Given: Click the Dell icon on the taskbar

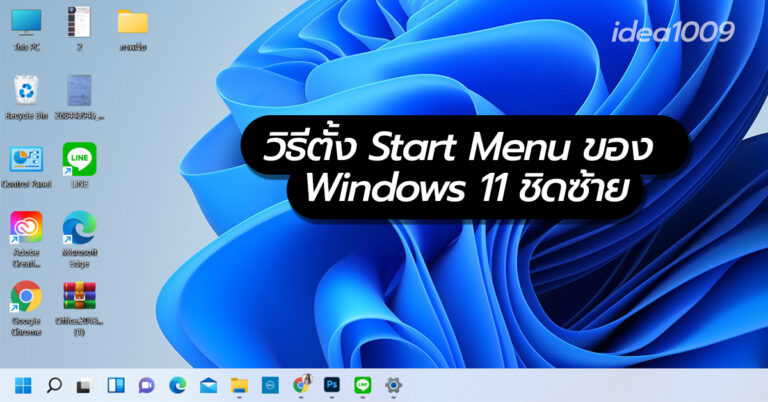Looking at the screenshot, I should click(x=270, y=384).
